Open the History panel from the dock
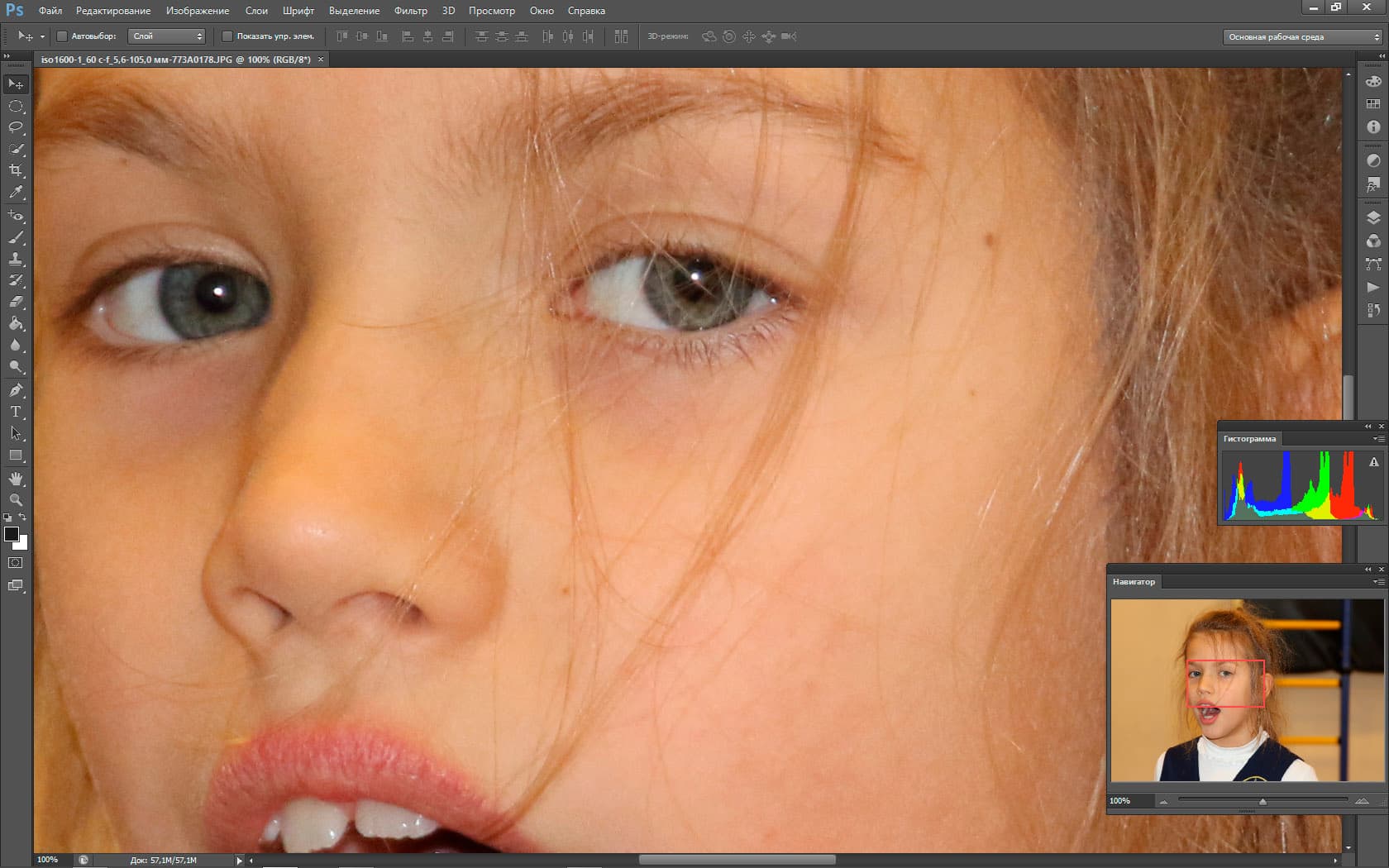This screenshot has height=868, width=1389. [1373, 310]
